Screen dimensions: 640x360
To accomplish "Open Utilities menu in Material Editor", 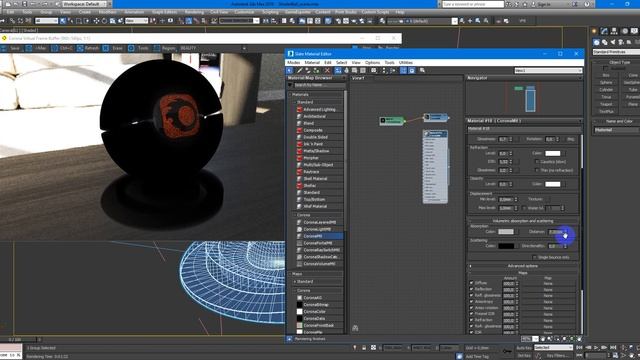I will [405, 62].
